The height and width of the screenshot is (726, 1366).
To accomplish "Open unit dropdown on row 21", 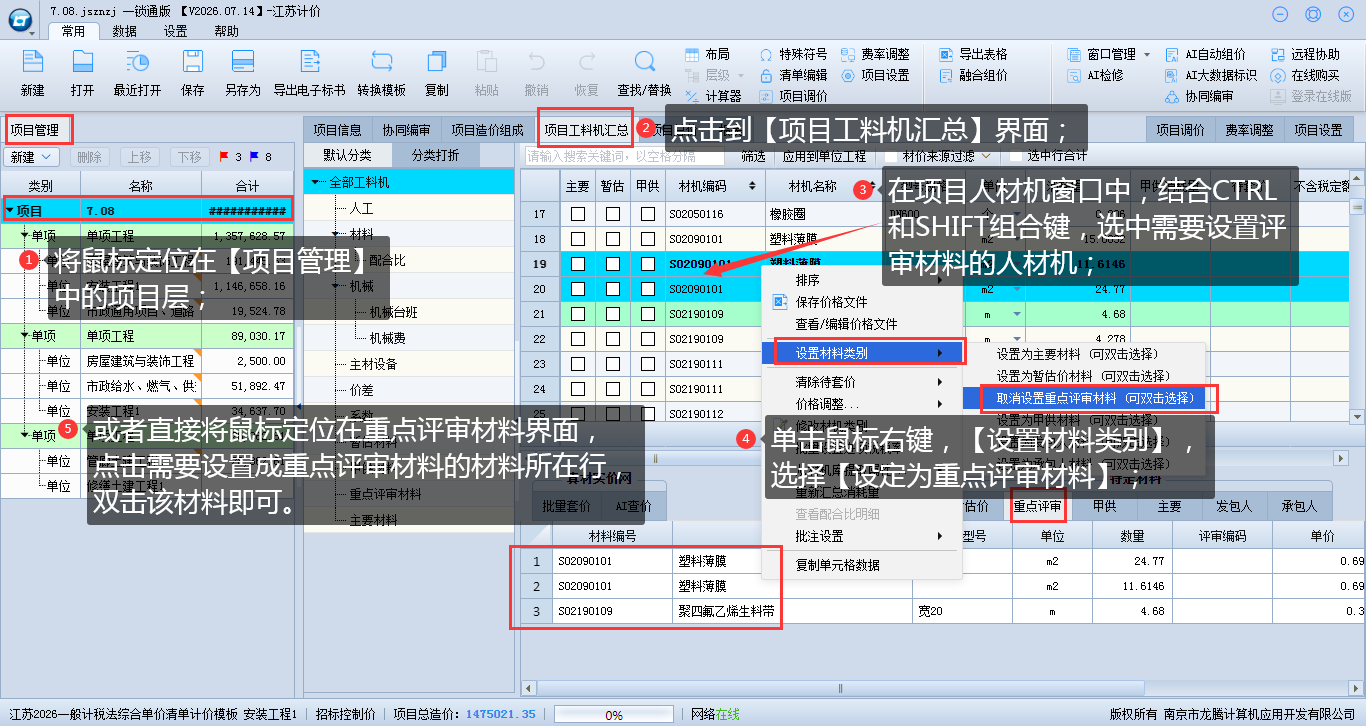I will click(x=1016, y=314).
